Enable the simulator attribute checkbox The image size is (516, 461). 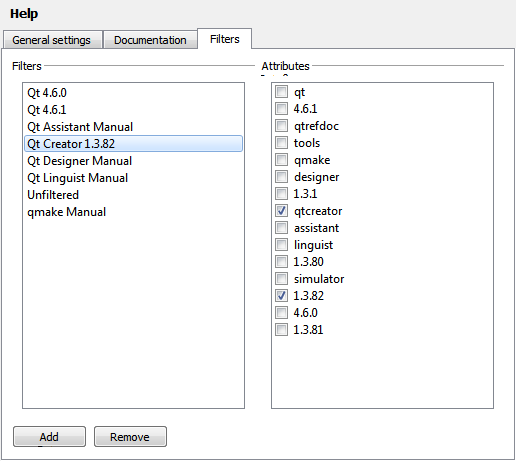pyautogui.click(x=282, y=279)
